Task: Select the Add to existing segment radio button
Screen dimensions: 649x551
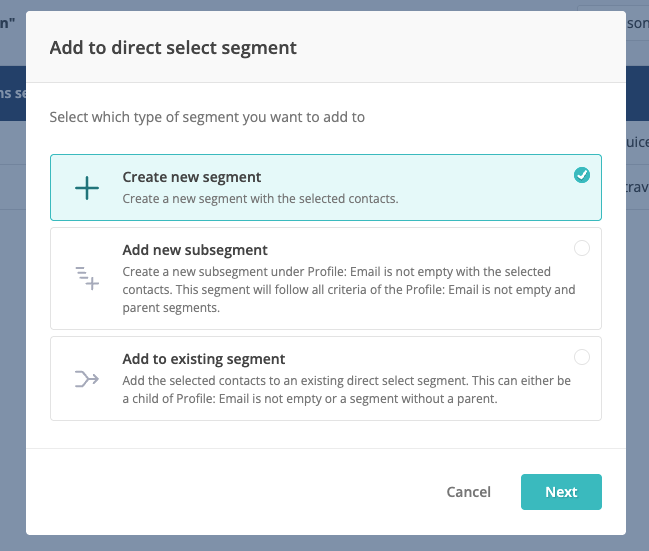Action: click(582, 357)
